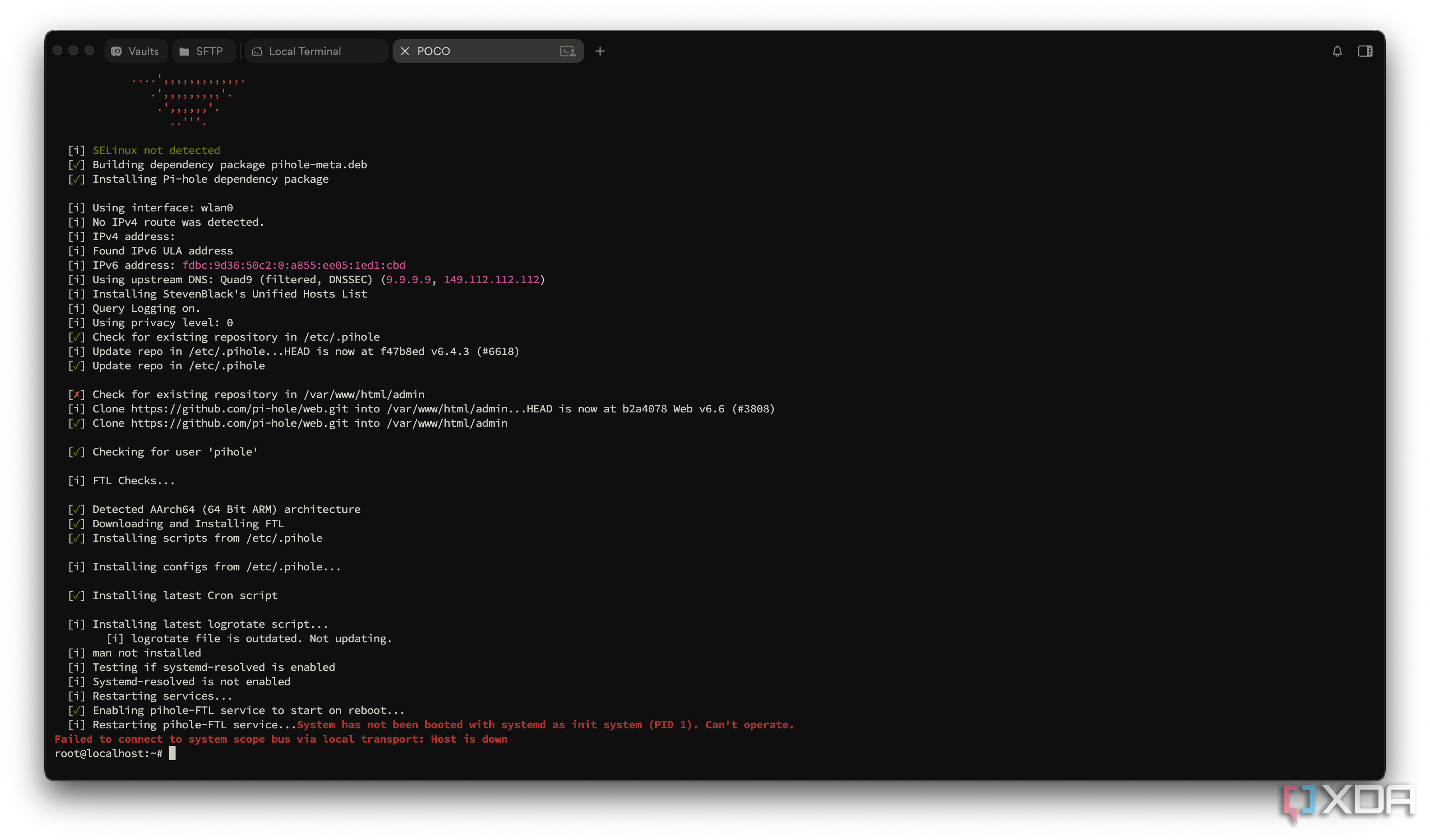Click 'Installing latest Cron script' line
Viewport: 1430px width, 840px height.
(x=173, y=595)
